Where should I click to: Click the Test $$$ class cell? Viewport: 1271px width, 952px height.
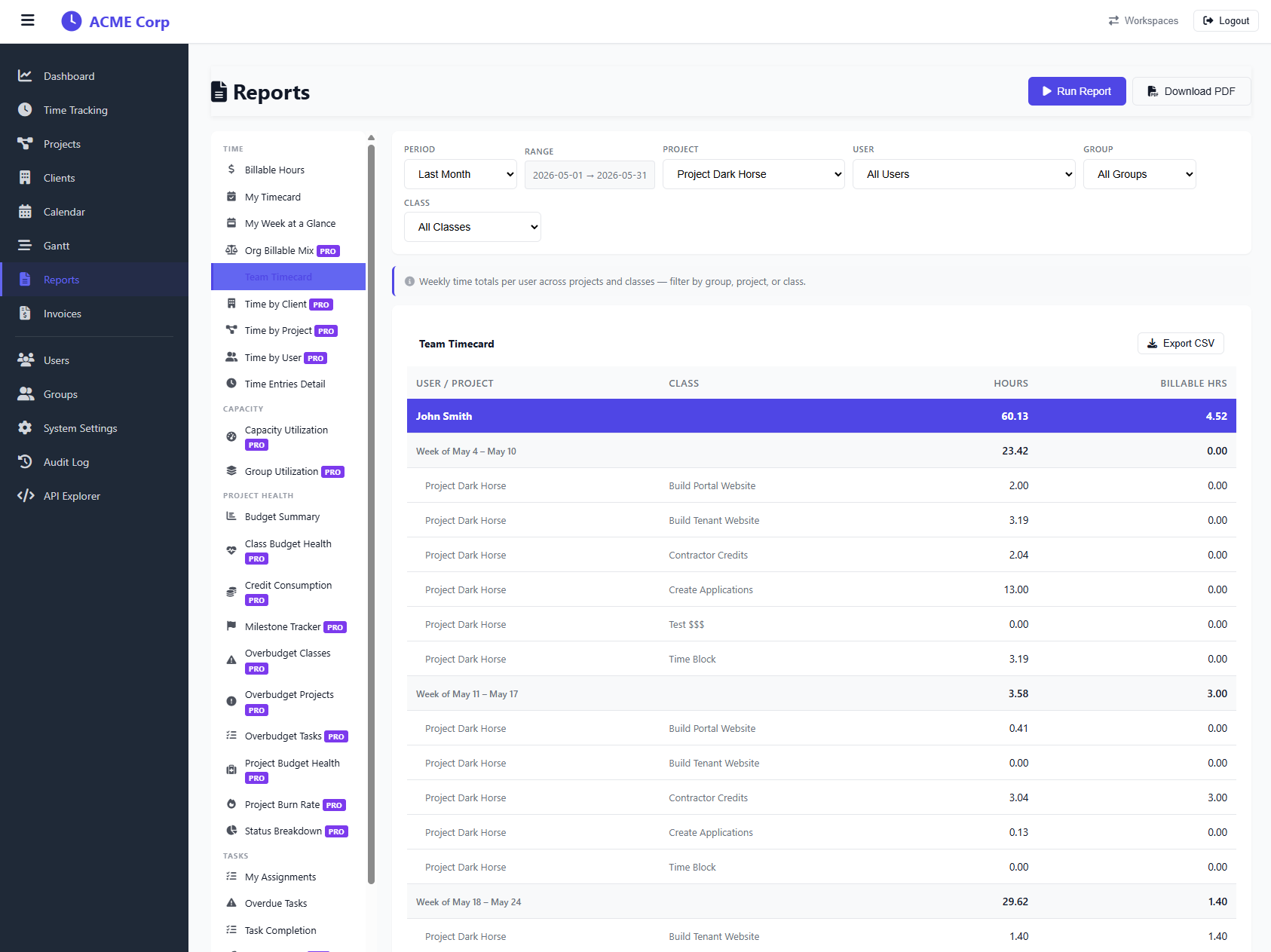click(x=686, y=624)
